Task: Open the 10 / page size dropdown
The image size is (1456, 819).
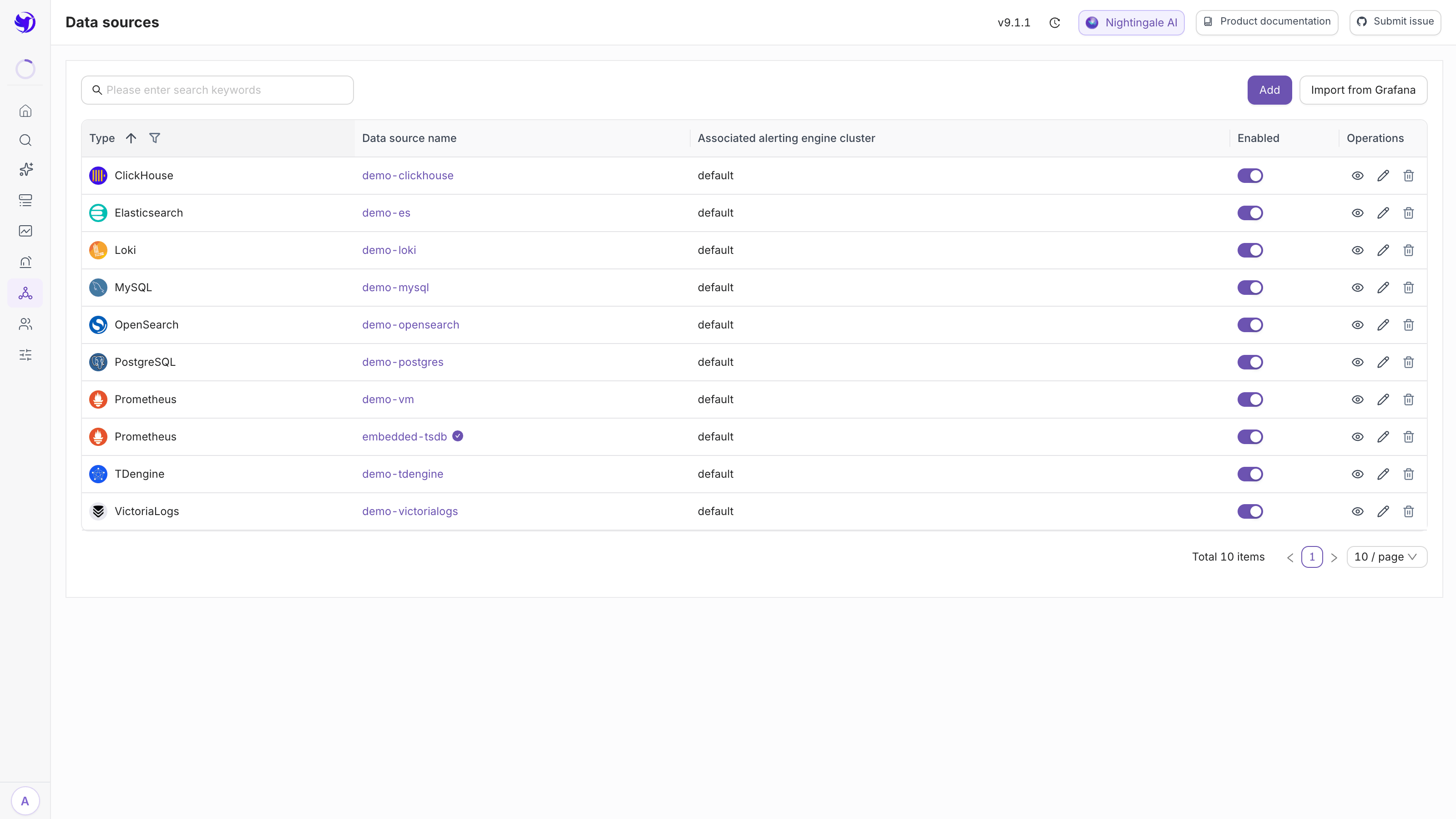Action: [1386, 557]
